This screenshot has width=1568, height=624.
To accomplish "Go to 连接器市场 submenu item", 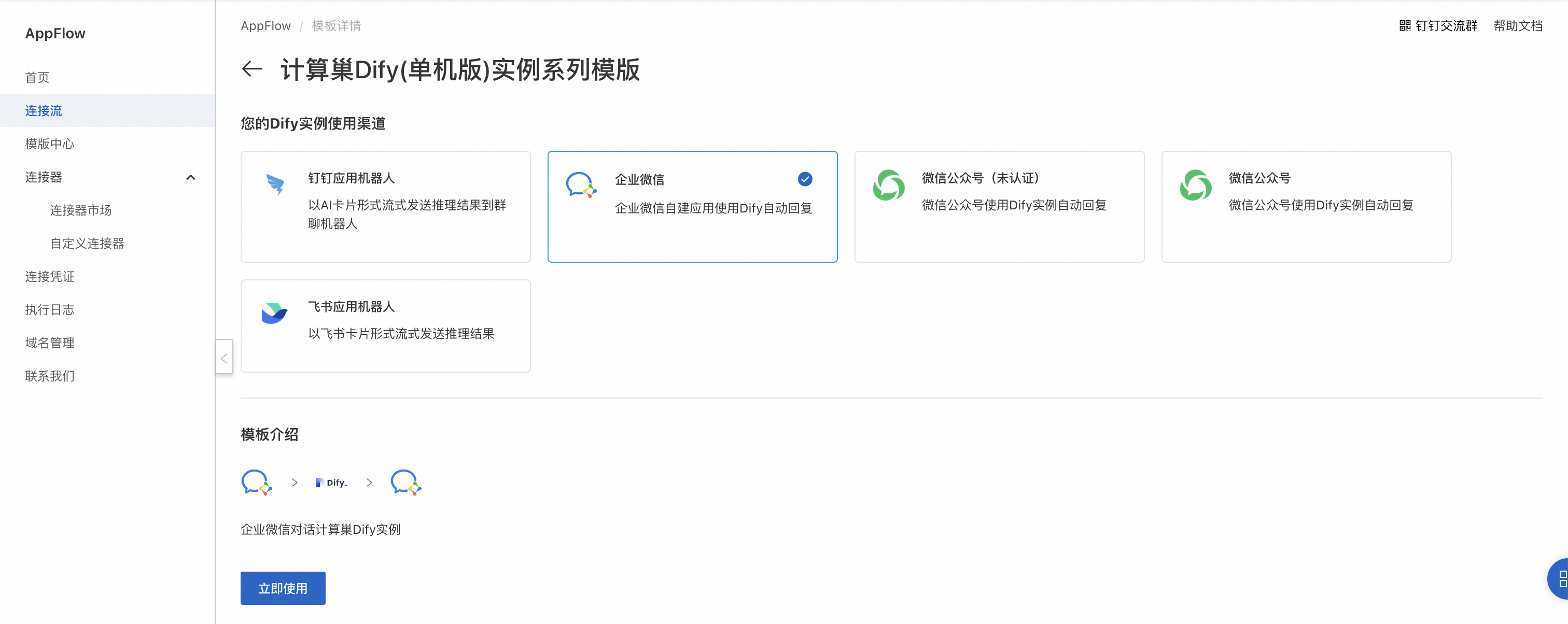I will pos(81,210).
